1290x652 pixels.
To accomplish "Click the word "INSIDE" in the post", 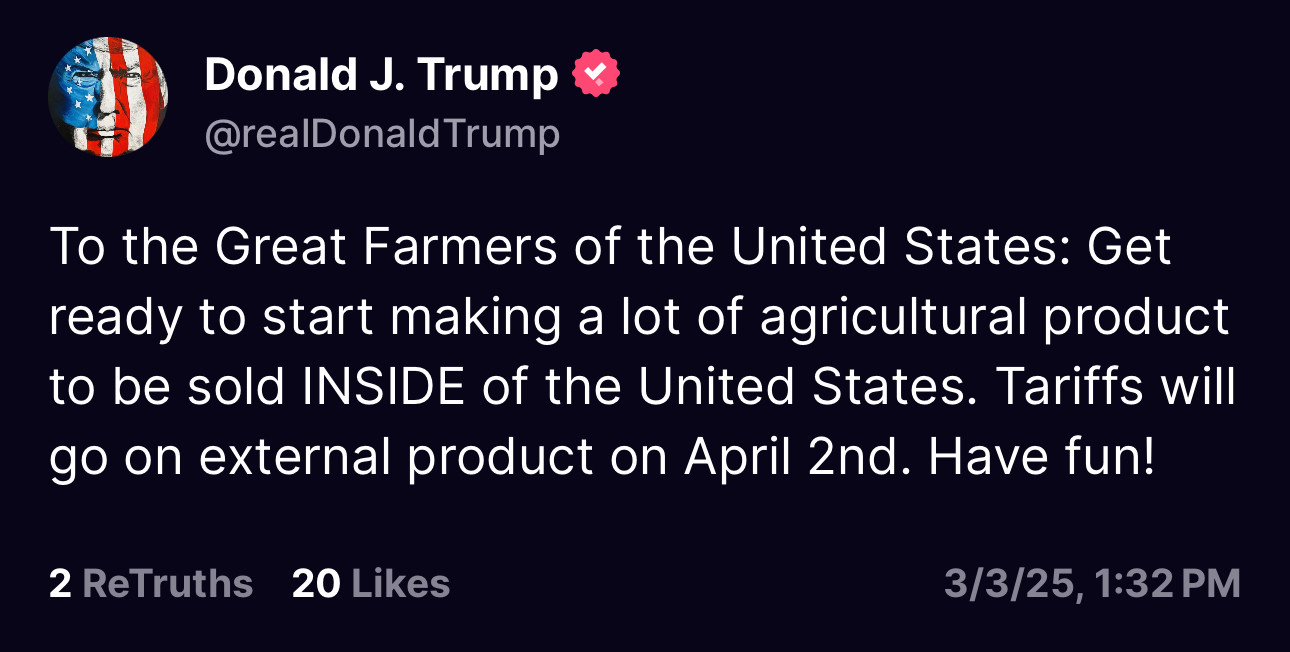I will (x=384, y=388).
